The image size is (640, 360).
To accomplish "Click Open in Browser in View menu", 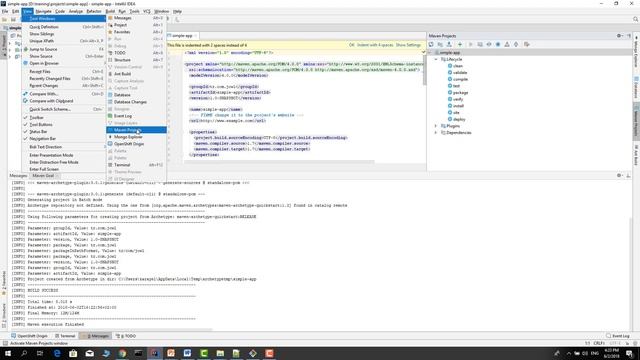I will [64, 63].
